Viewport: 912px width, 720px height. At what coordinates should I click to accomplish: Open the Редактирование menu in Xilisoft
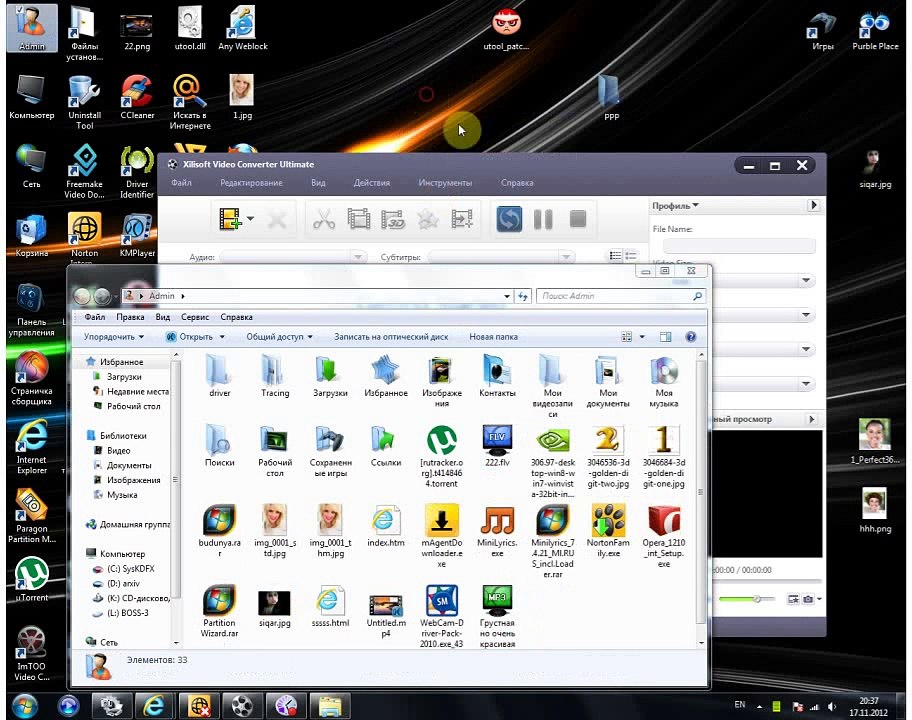(x=251, y=183)
